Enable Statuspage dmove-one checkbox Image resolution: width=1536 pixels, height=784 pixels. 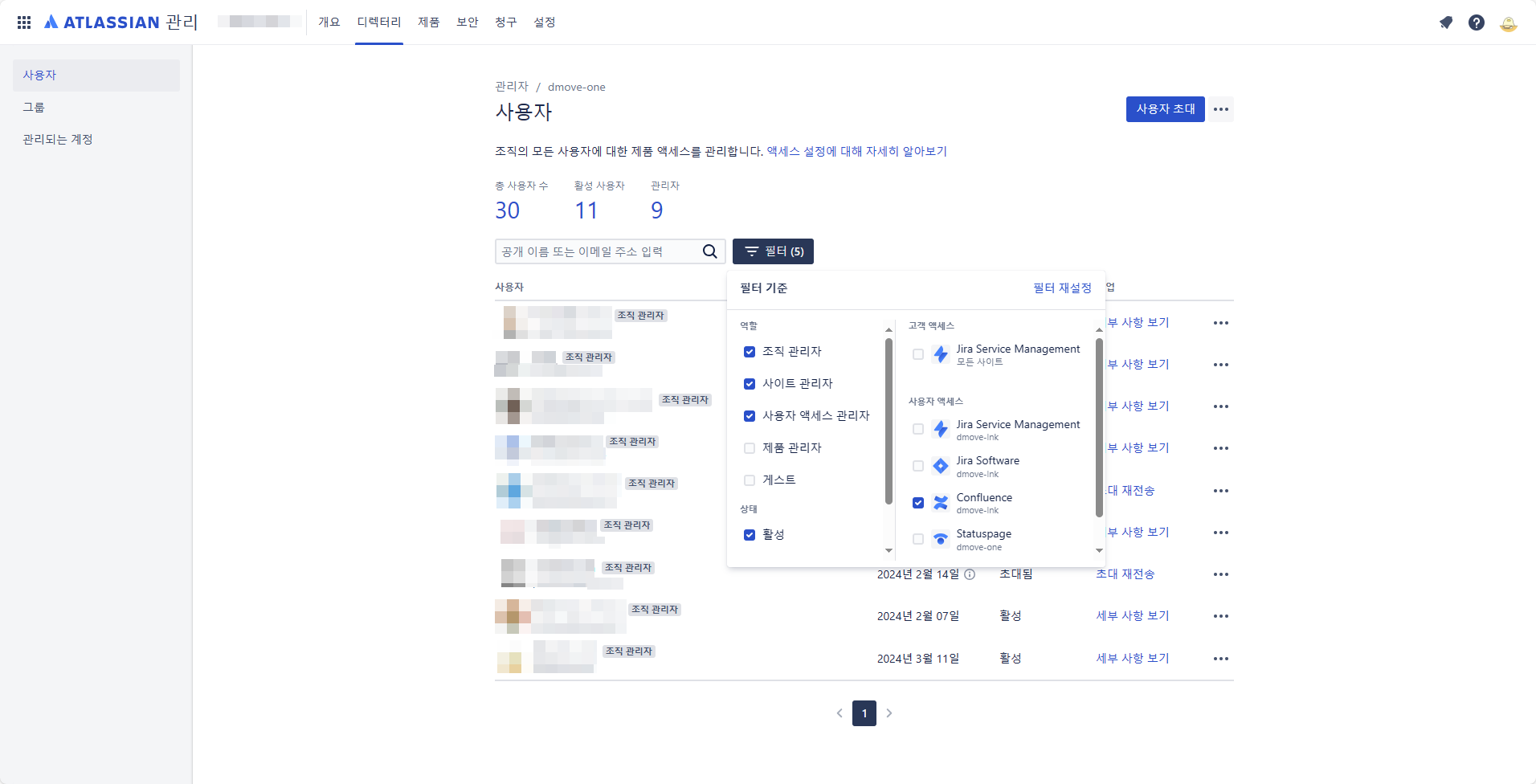(918, 539)
